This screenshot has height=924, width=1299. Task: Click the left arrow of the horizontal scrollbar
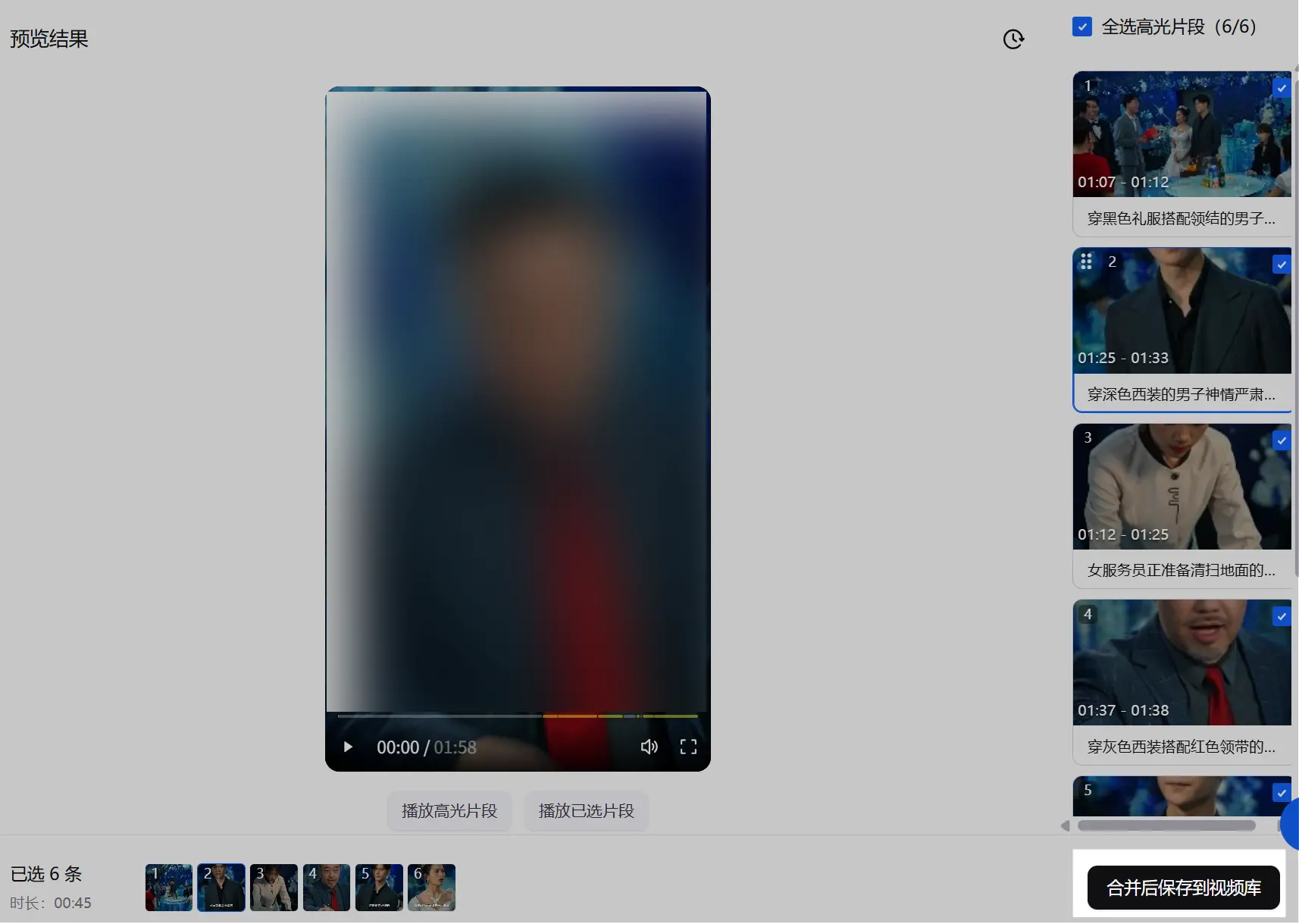click(1065, 825)
